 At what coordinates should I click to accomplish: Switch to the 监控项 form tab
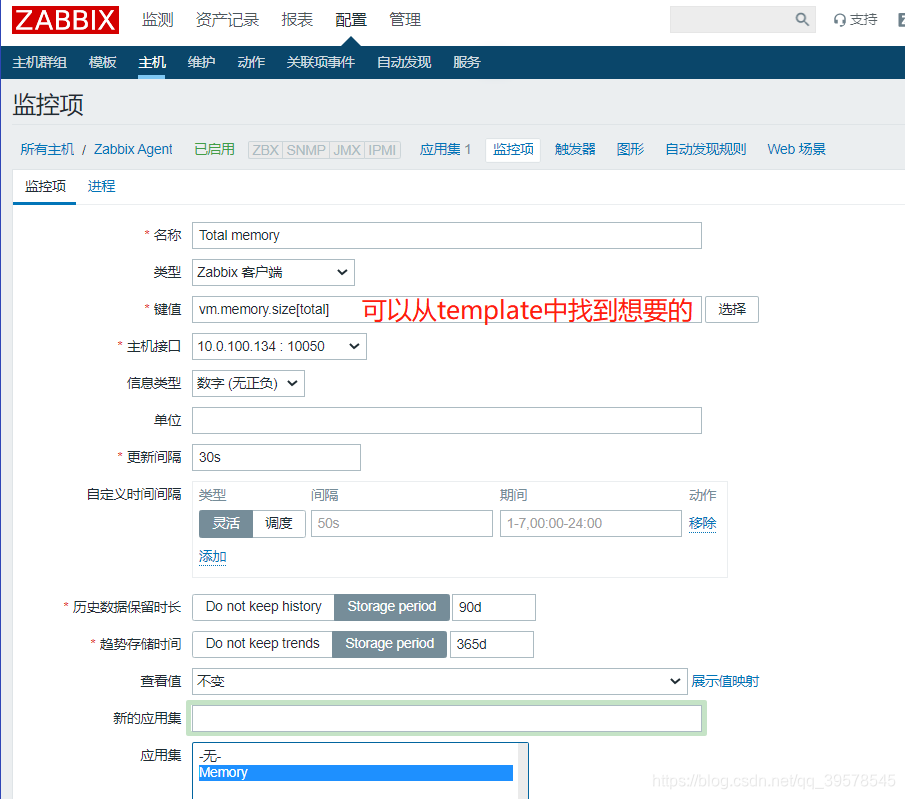[45, 186]
